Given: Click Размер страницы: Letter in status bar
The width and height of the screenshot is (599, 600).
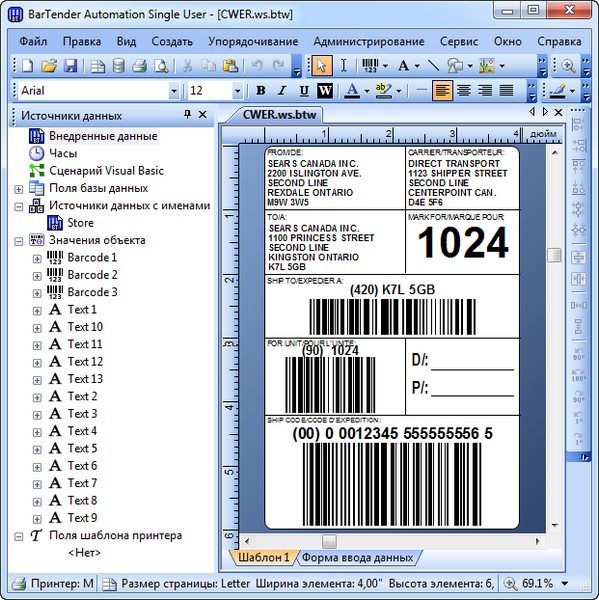Looking at the screenshot, I should (x=186, y=584).
